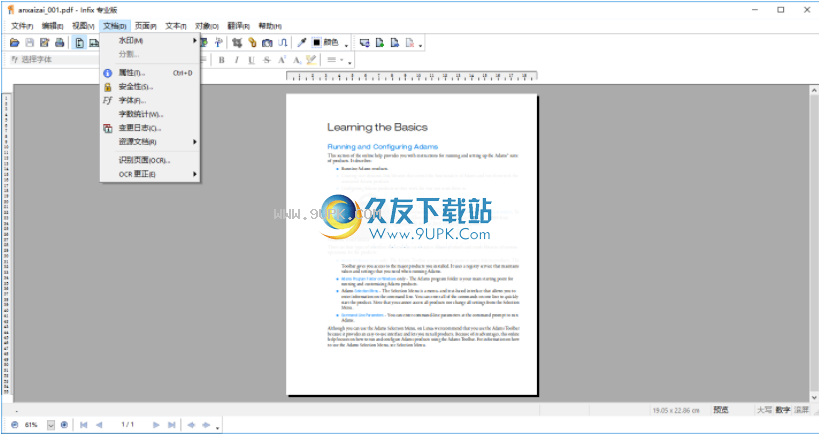Click the delete page icon with red X
The height and width of the screenshot is (434, 819).
410,43
